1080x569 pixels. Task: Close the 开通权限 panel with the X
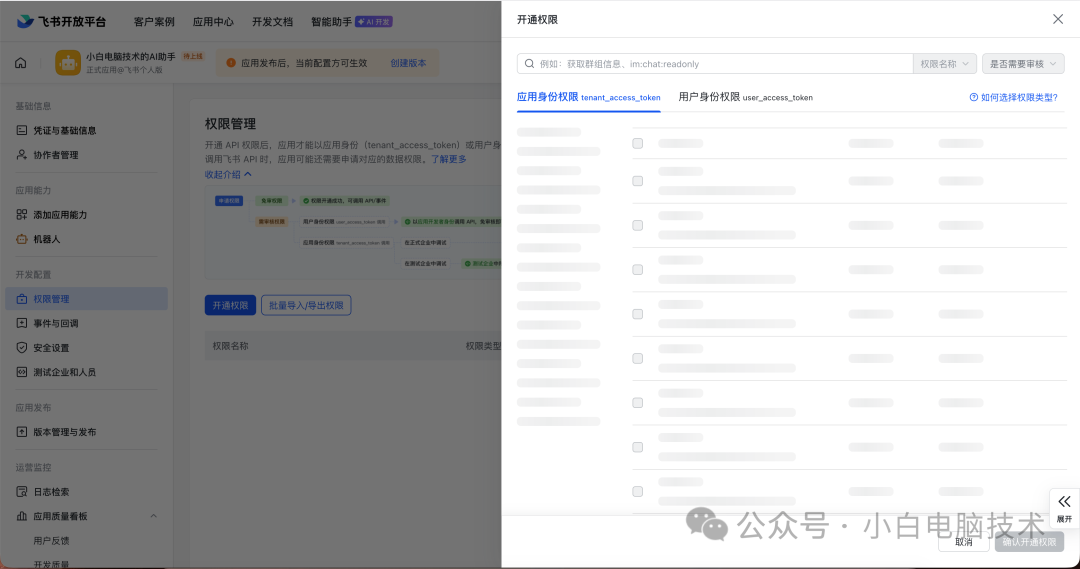point(1058,19)
